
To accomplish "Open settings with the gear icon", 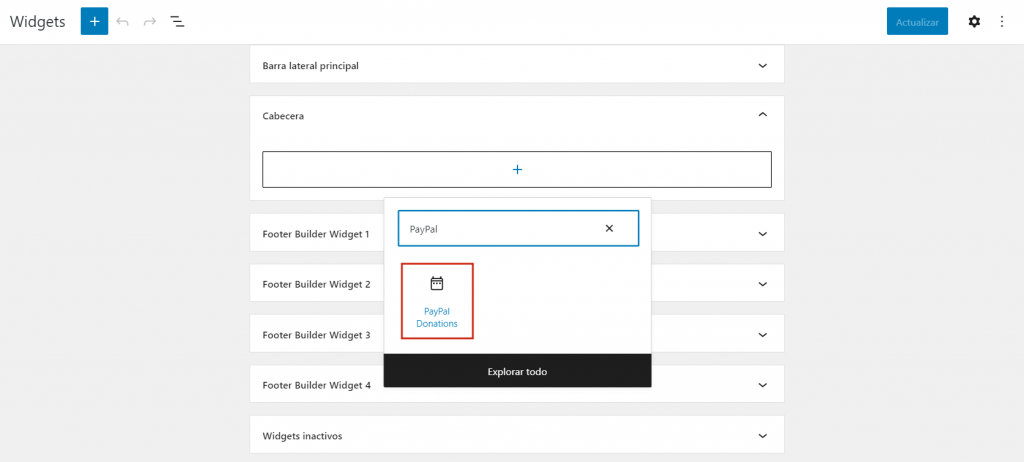I will (974, 21).
